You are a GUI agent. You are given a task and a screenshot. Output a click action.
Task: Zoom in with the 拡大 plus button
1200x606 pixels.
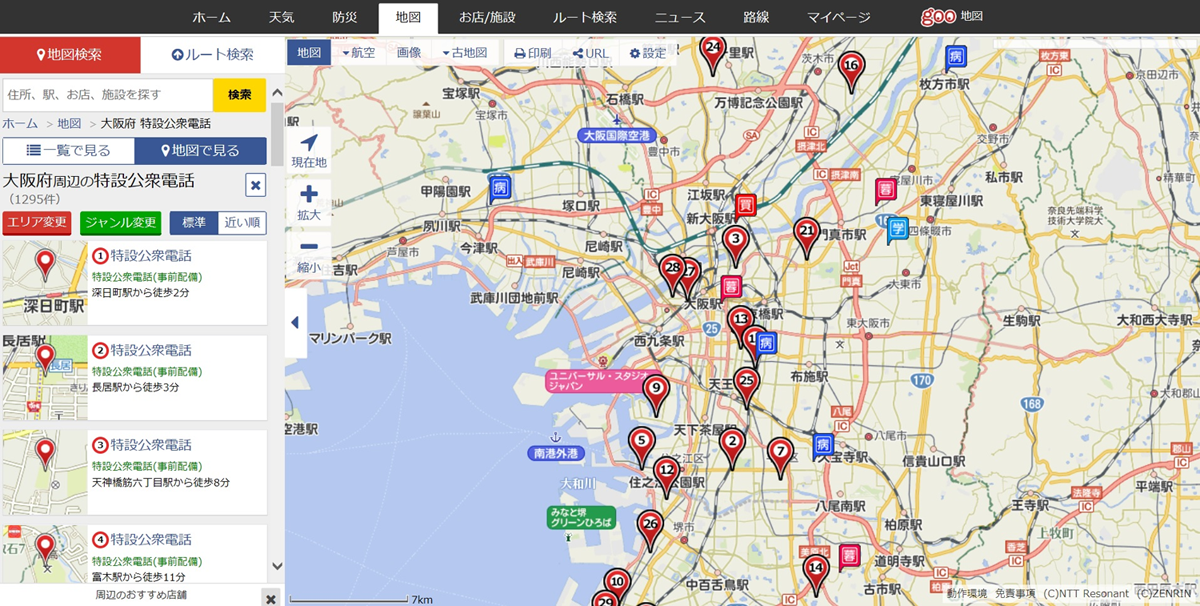click(309, 196)
